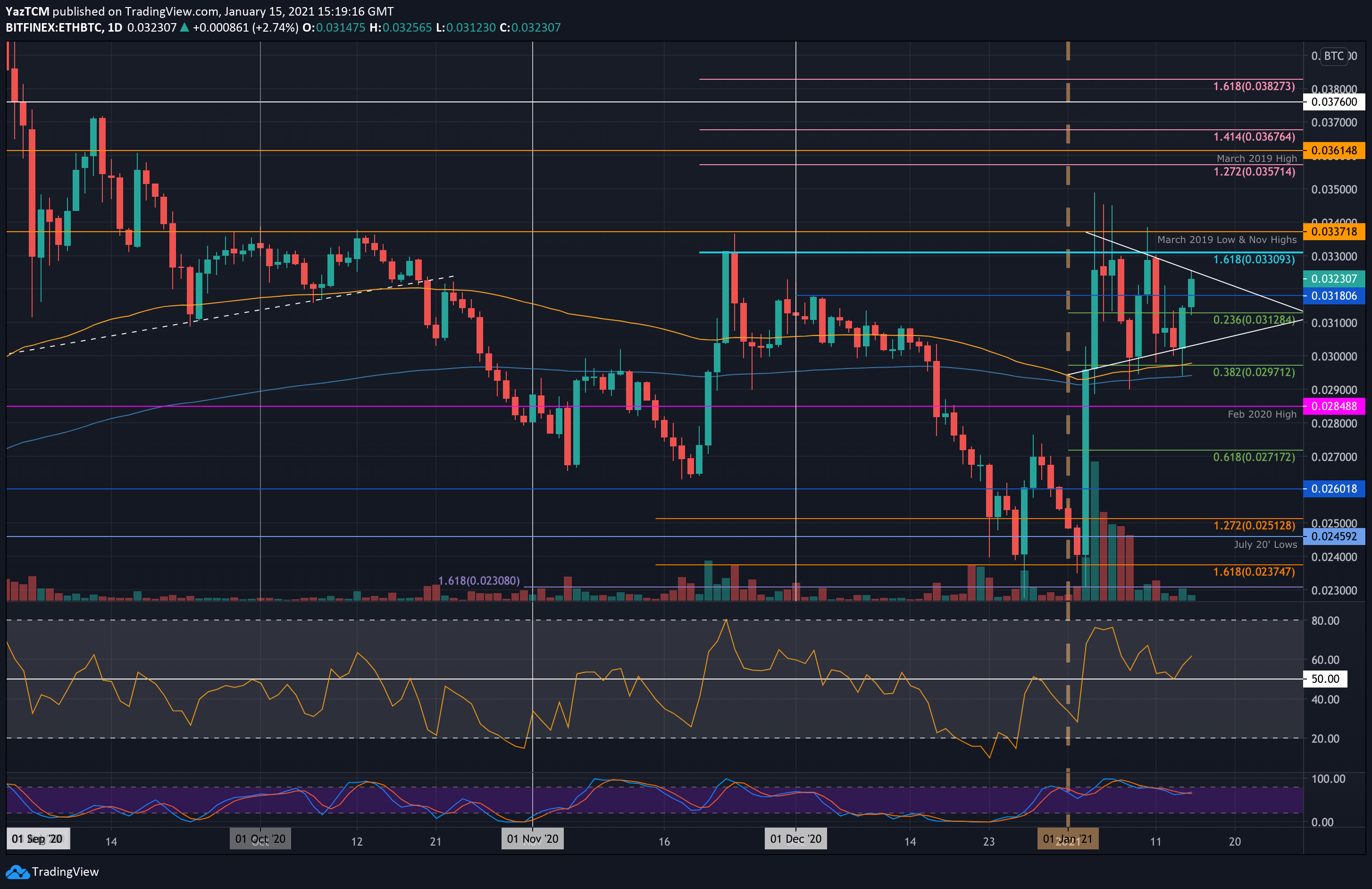Click the light-blue 0.024592 July lows label
The image size is (1372, 889).
click(1335, 536)
